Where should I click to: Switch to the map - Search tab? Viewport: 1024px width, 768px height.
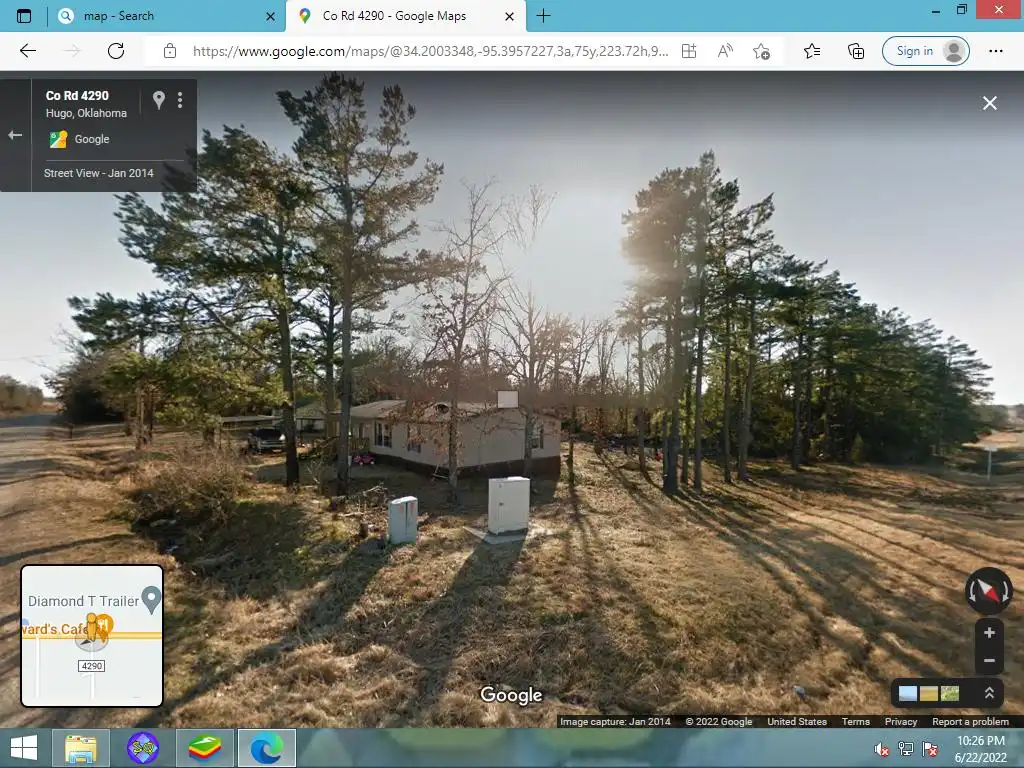click(167, 16)
